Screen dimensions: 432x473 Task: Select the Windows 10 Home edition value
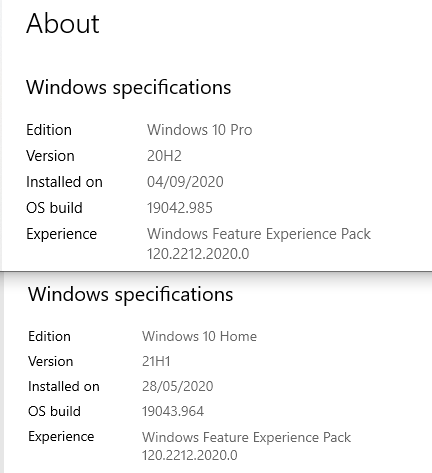[x=199, y=336]
